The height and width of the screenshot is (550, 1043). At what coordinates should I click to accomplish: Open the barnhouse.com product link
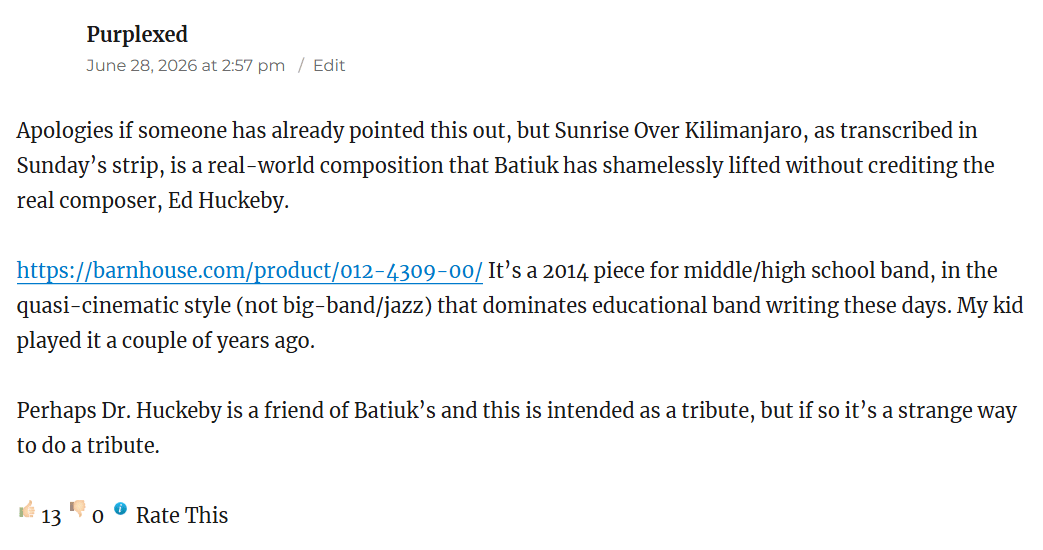249,271
